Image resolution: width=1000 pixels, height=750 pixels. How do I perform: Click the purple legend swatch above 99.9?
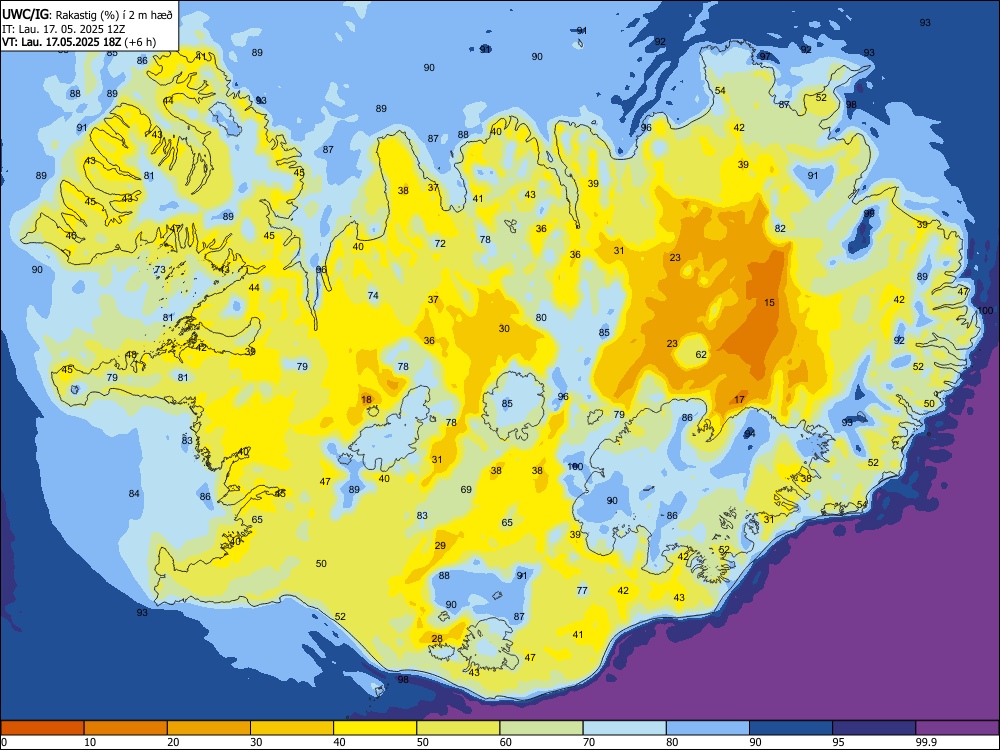957,728
